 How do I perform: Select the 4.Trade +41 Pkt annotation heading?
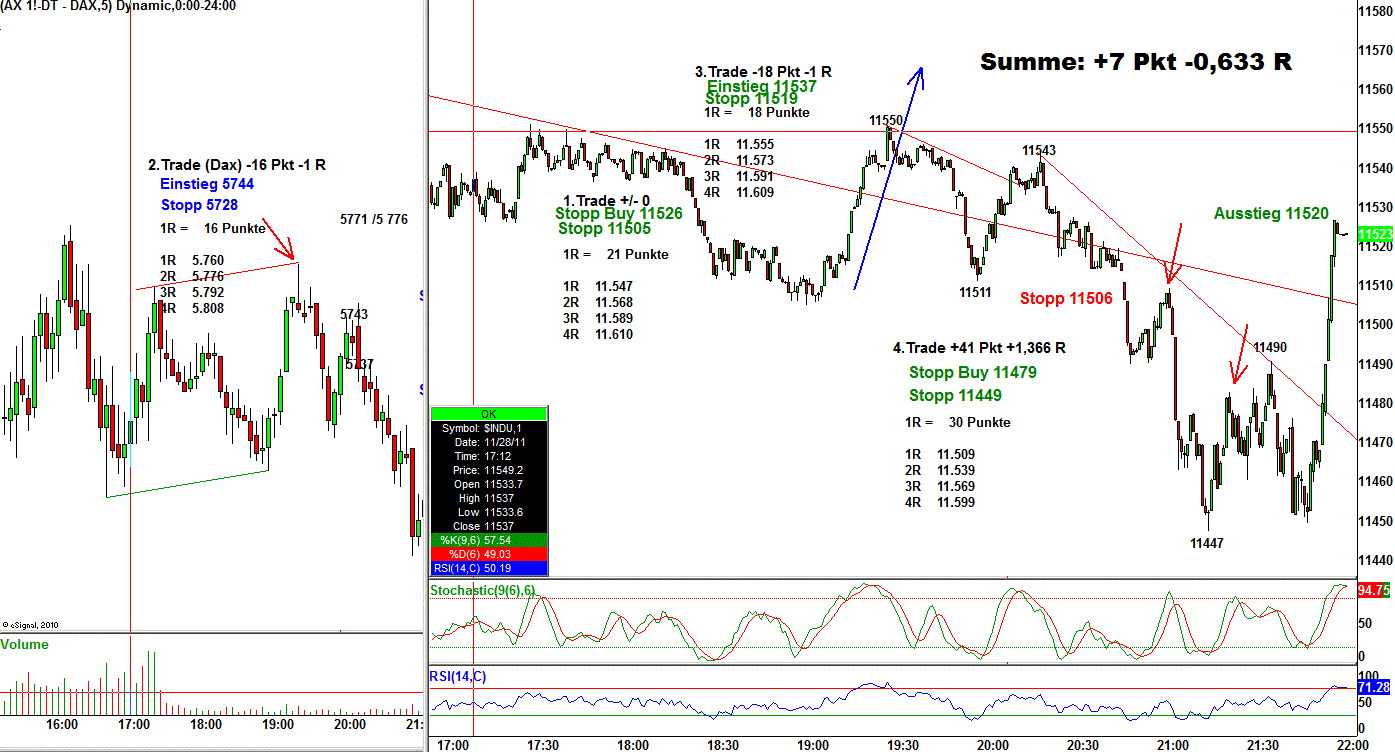pos(978,348)
